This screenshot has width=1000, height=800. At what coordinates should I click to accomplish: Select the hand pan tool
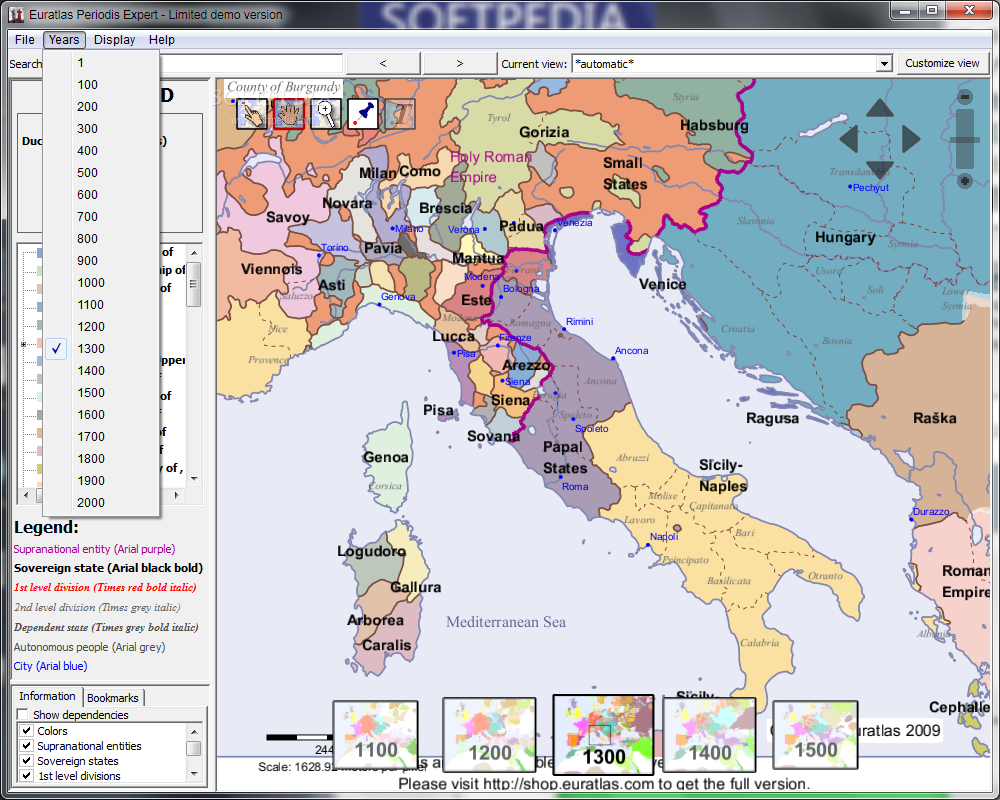click(288, 114)
